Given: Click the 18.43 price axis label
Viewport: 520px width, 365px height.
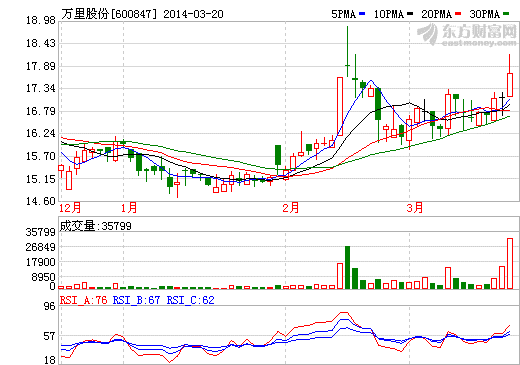Looking at the screenshot, I should (x=41, y=43).
